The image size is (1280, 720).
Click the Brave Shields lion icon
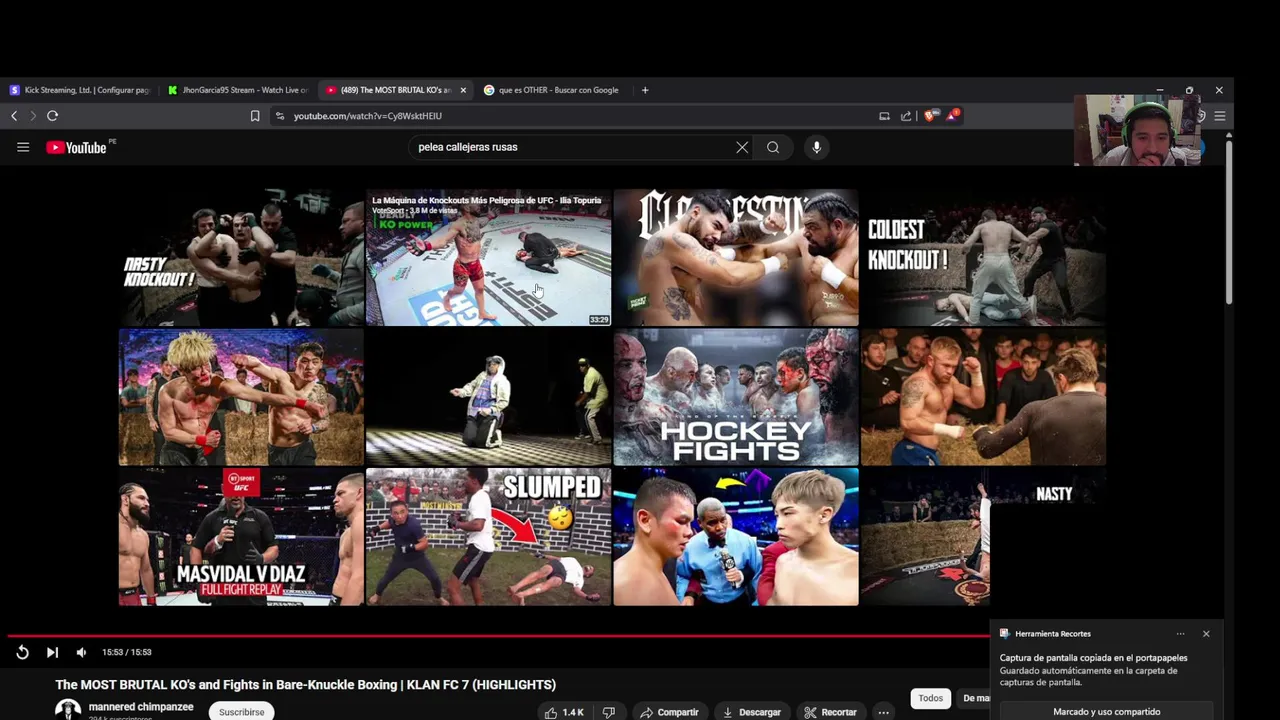(930, 116)
